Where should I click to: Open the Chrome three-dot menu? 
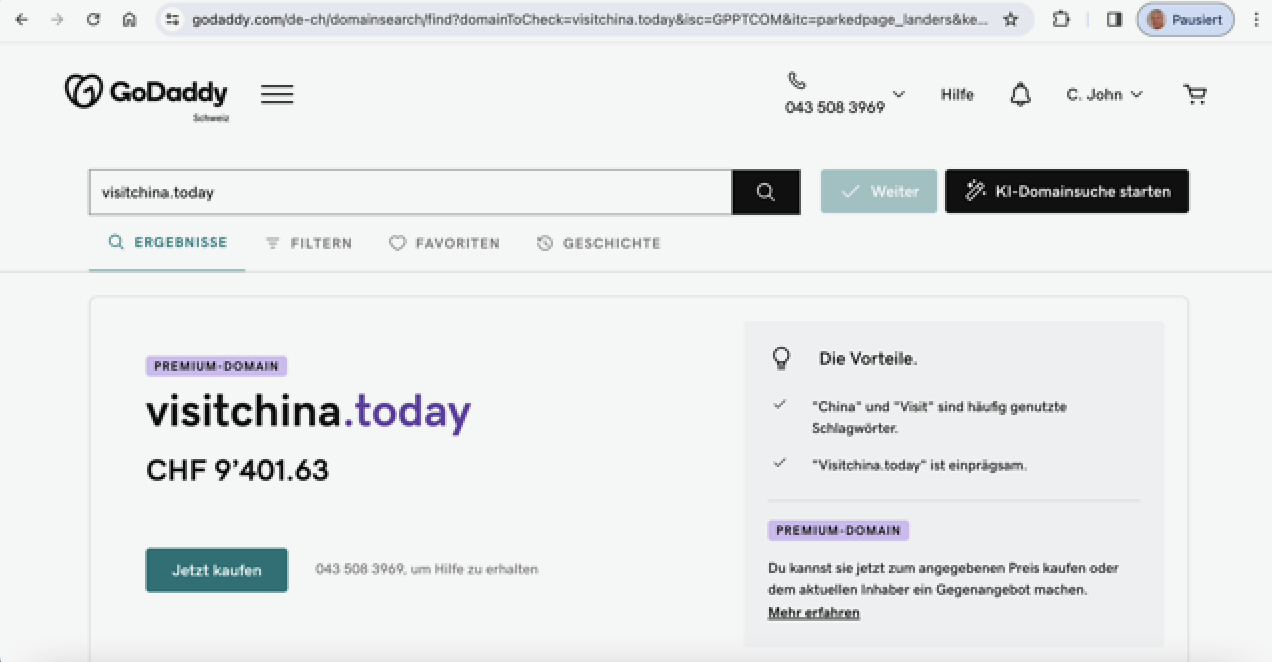point(1256,20)
